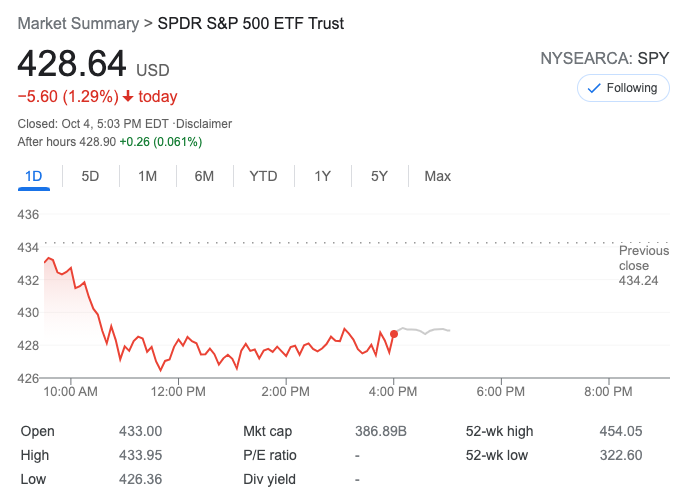Screen dimensions: 694x503
Task: Select the YTD tab
Action: 263,177
